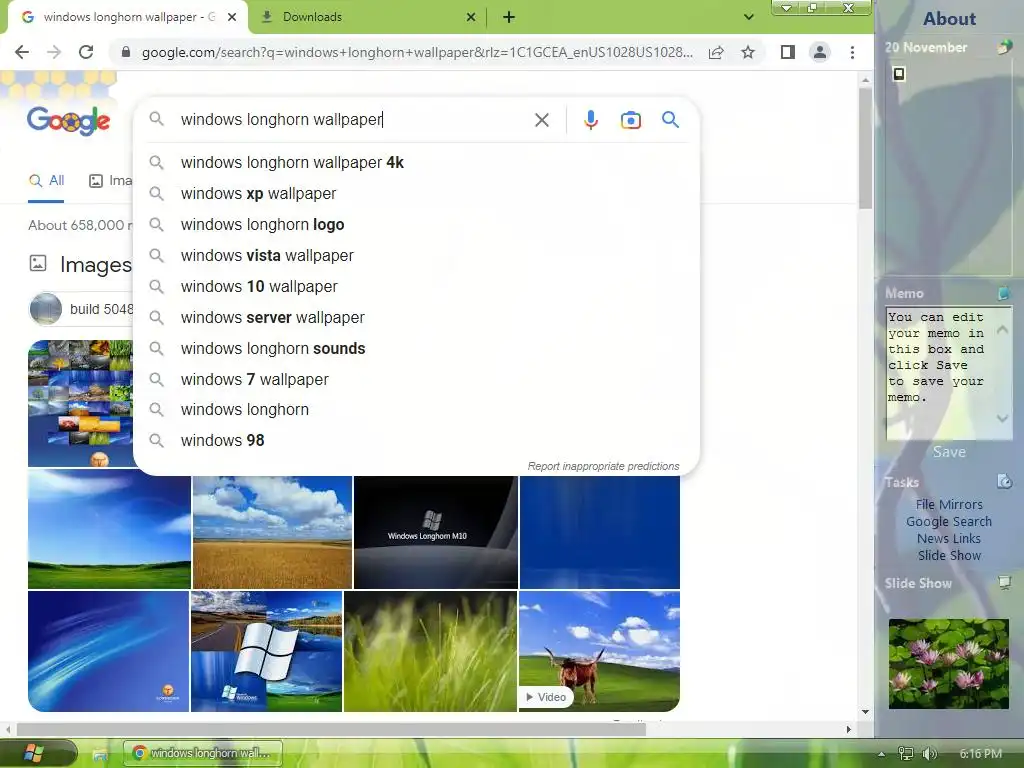Open the wheat field wallpaper thumbnail
This screenshot has height=768, width=1024.
(x=272, y=532)
